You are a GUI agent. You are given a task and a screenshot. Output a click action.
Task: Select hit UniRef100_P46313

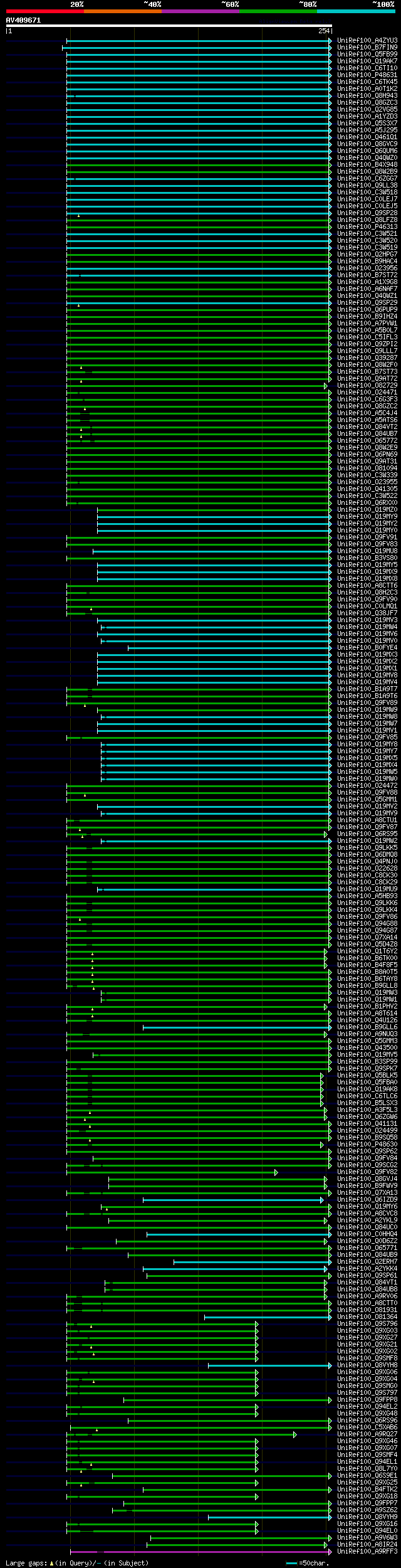point(367,226)
